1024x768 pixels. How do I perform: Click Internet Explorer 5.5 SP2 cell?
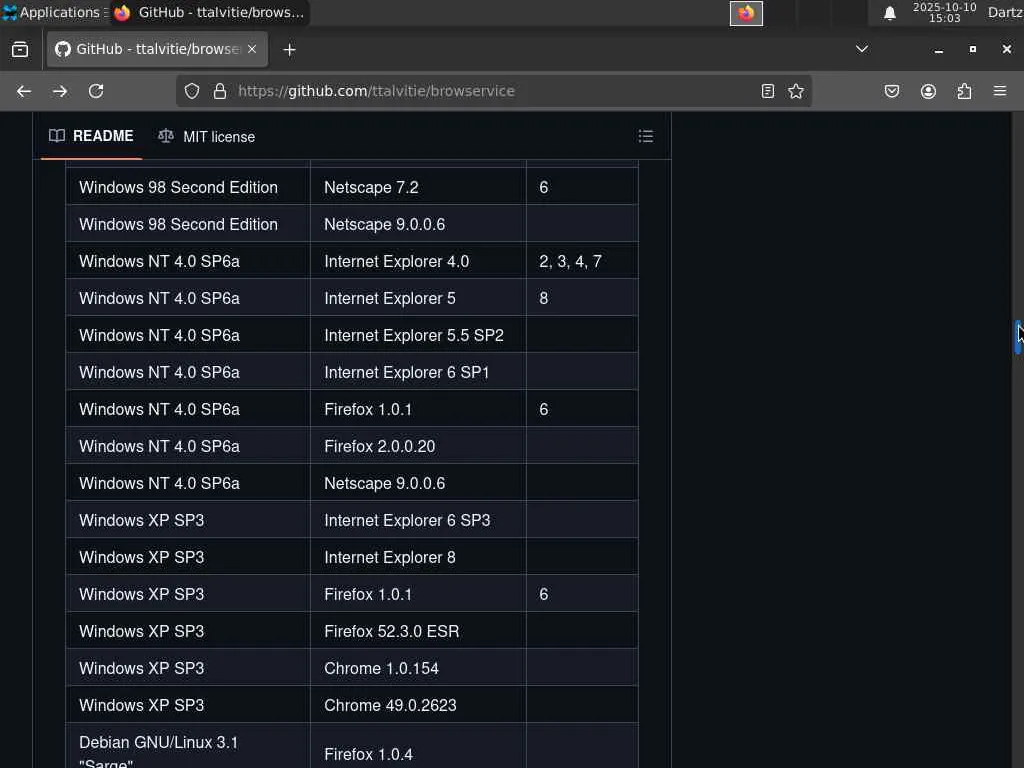coord(418,335)
